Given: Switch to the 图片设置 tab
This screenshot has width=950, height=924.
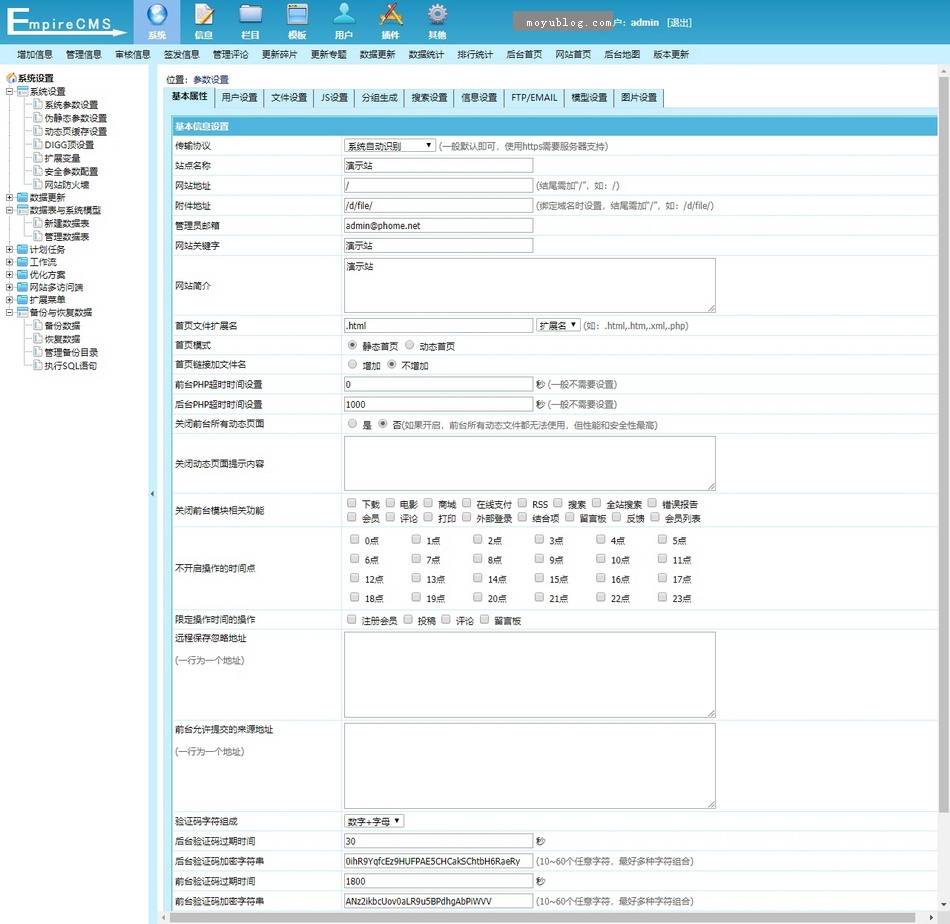Looking at the screenshot, I should [639, 98].
